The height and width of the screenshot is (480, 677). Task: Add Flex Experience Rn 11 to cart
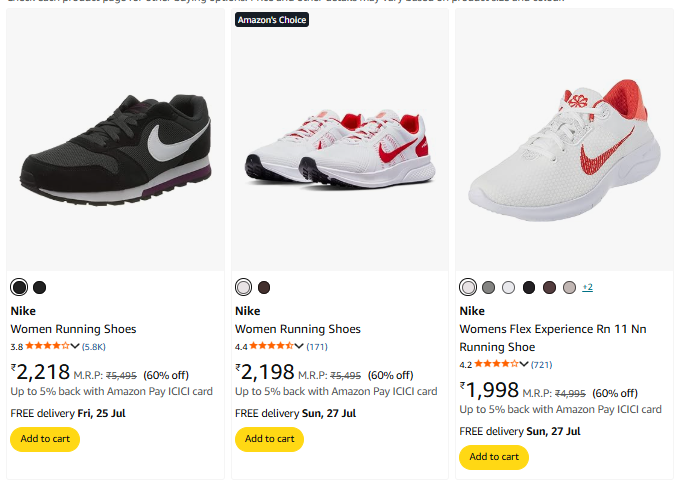(493, 457)
